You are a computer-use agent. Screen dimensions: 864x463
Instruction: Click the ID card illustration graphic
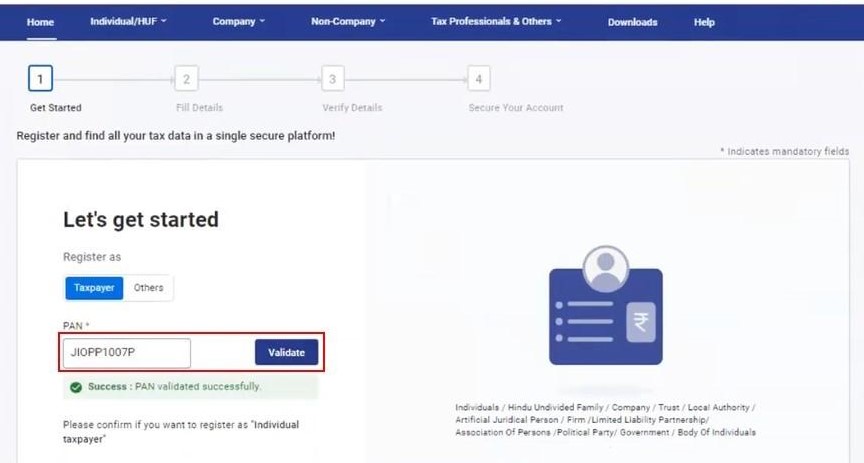coord(606,305)
